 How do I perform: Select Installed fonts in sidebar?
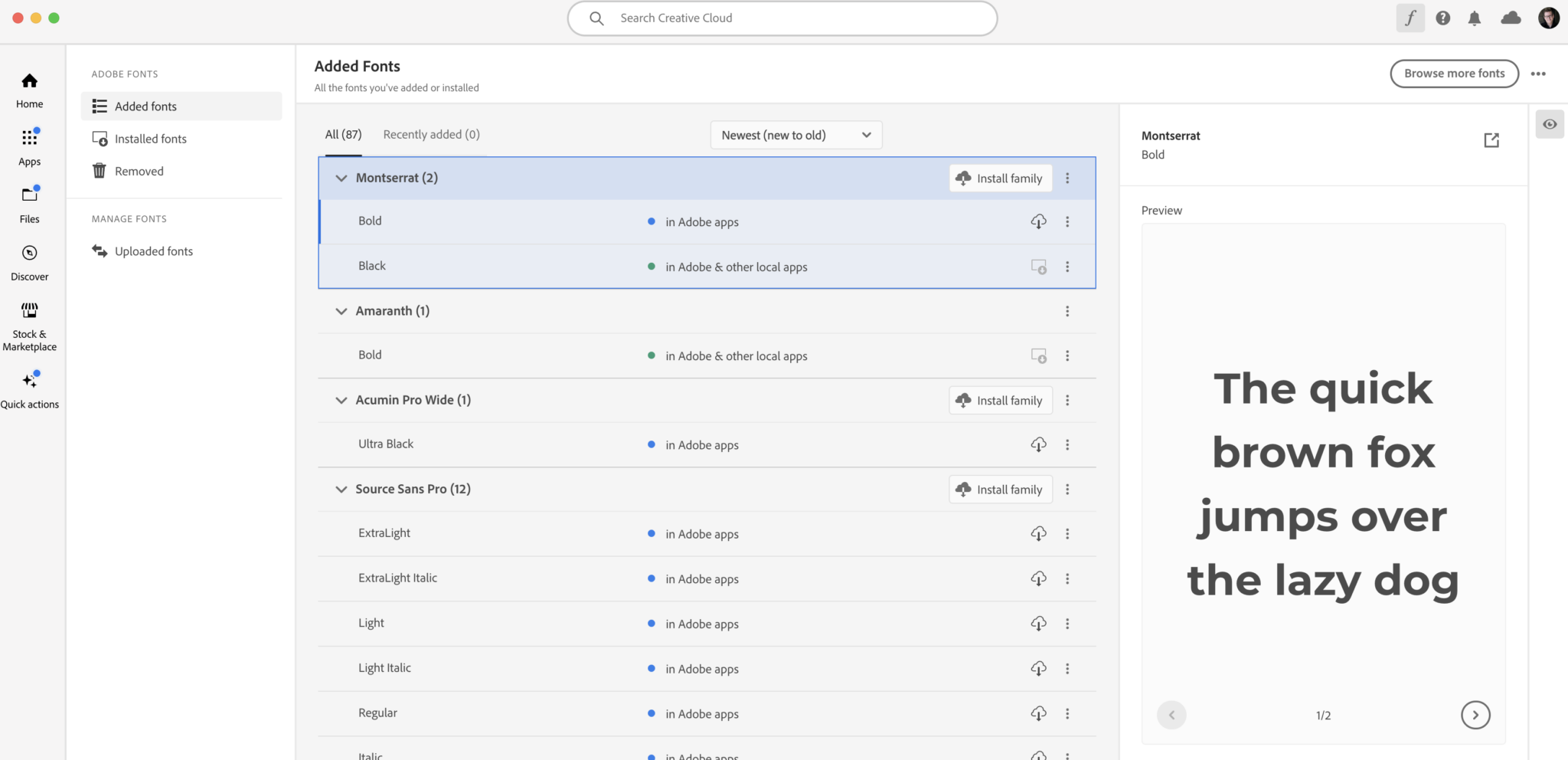tap(150, 139)
